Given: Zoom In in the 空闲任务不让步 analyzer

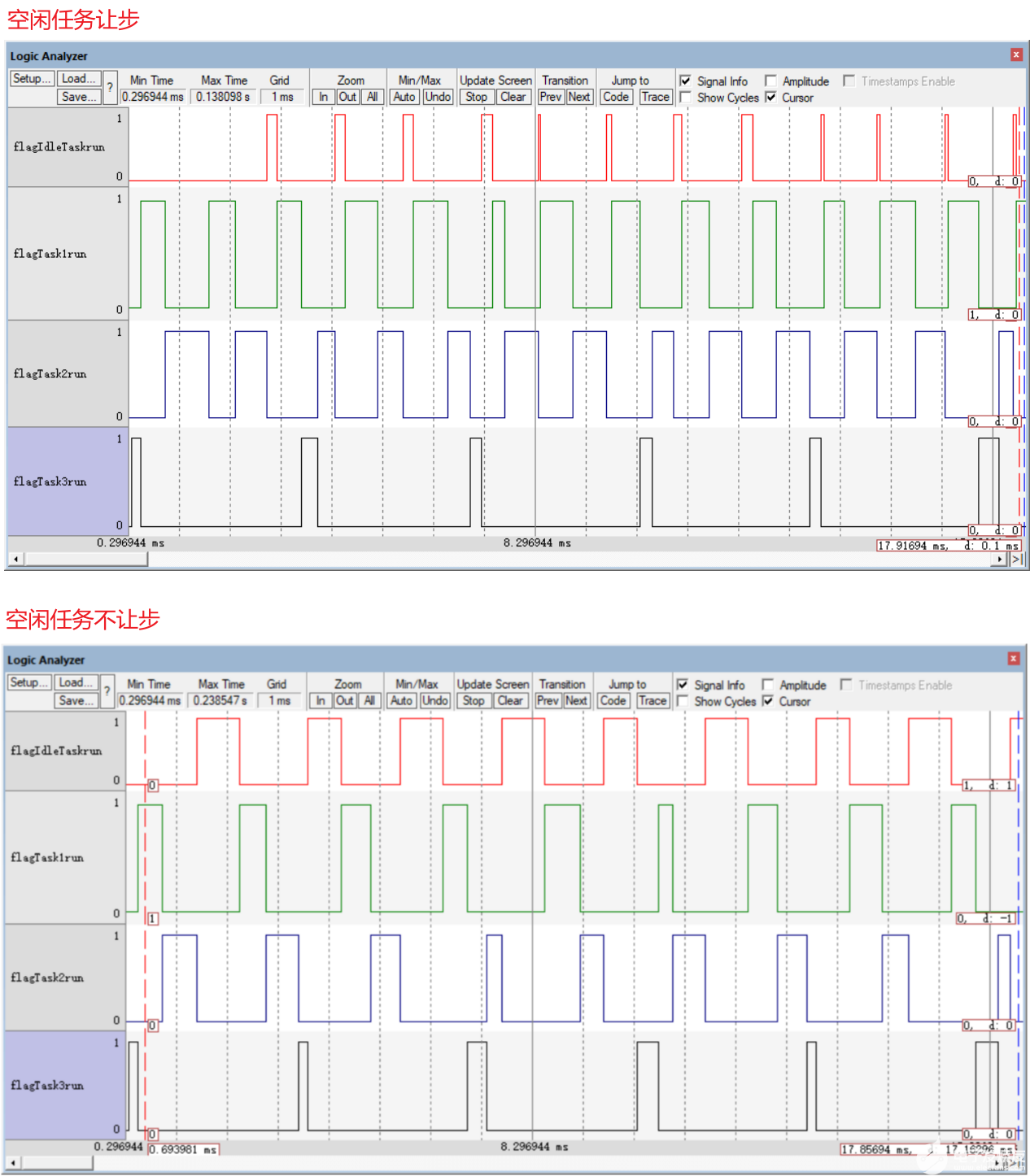Looking at the screenshot, I should pos(321,700).
